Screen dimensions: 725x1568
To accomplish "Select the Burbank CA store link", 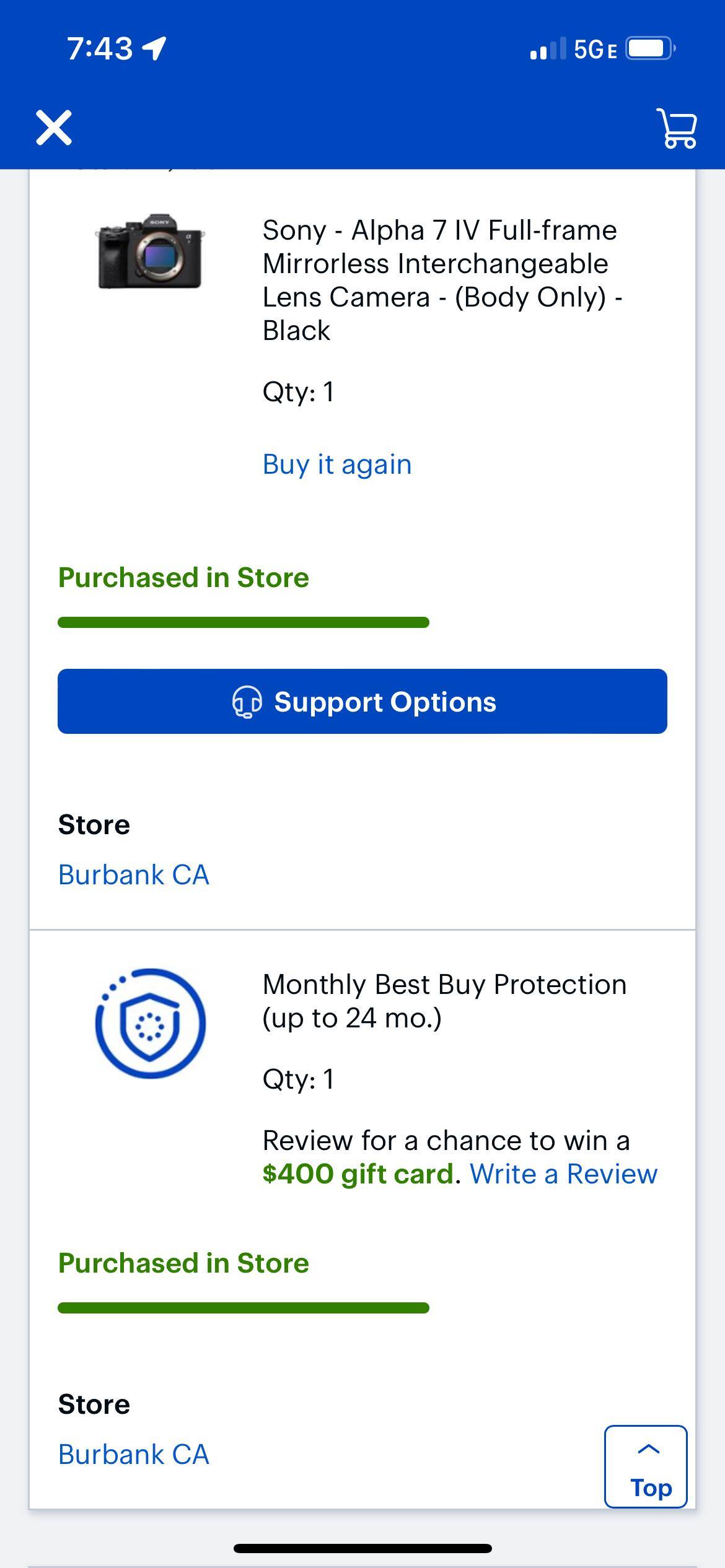I will (x=134, y=874).
